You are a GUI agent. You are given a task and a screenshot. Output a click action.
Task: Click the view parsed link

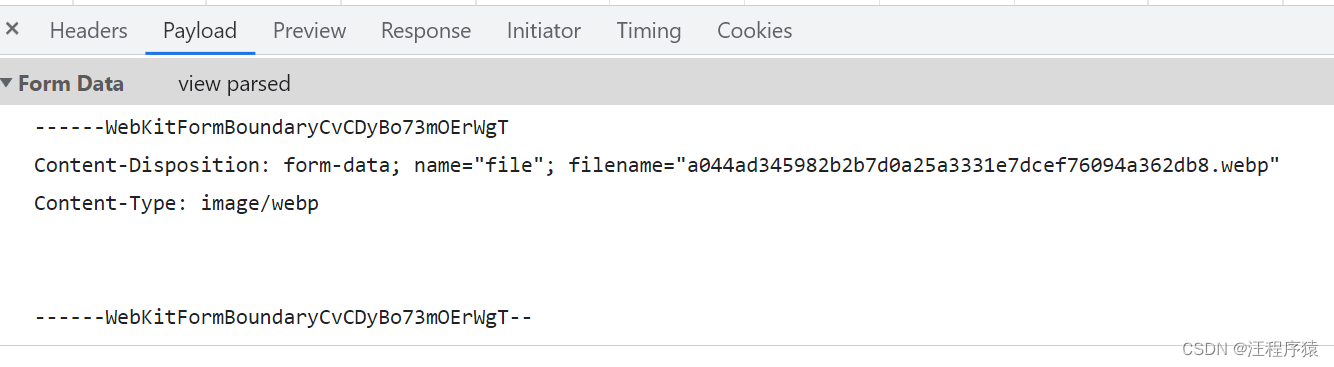234,84
